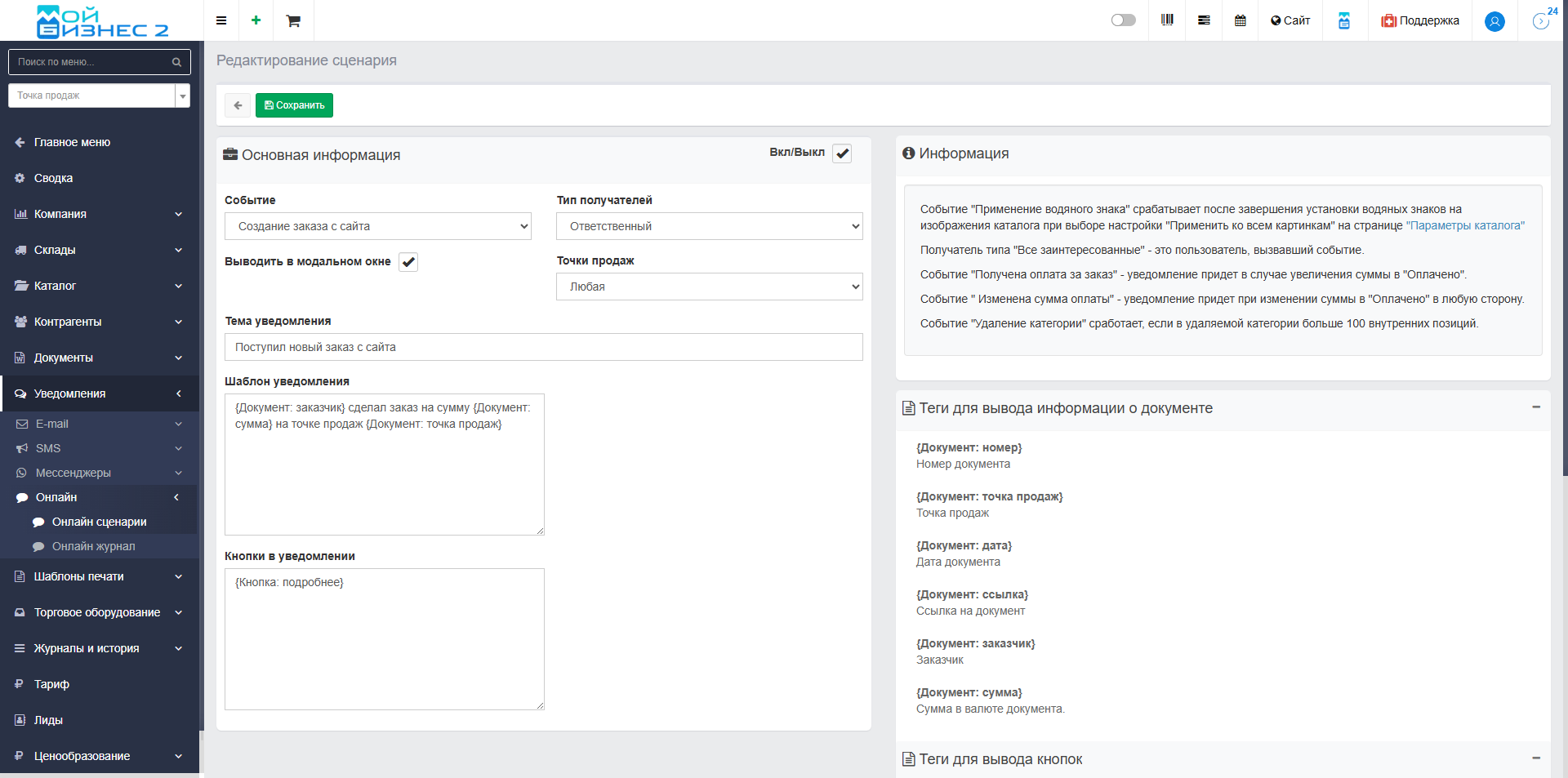
Task: Open the calendar icon in top bar
Action: pos(1240,20)
